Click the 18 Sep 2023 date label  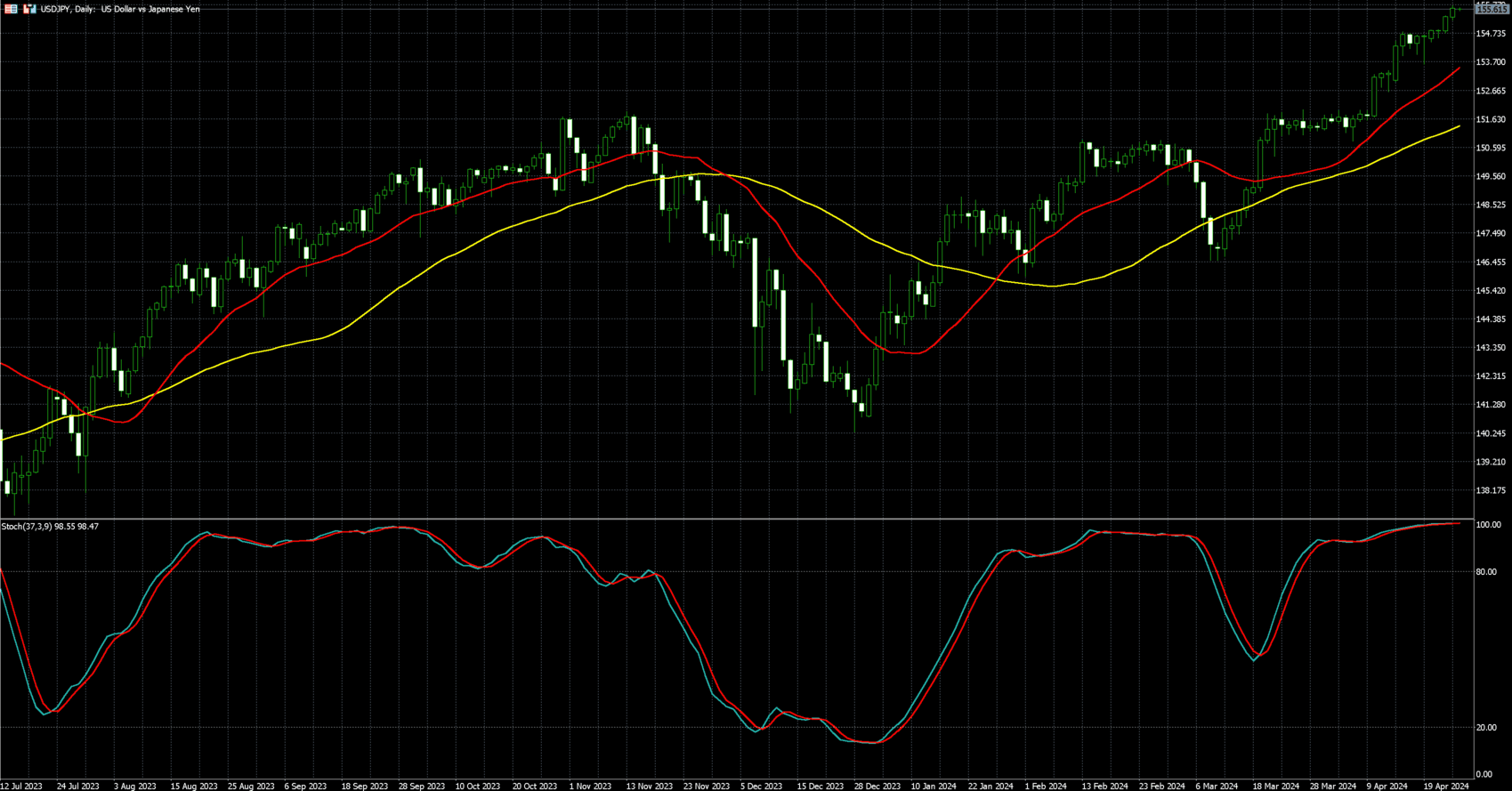click(x=365, y=786)
